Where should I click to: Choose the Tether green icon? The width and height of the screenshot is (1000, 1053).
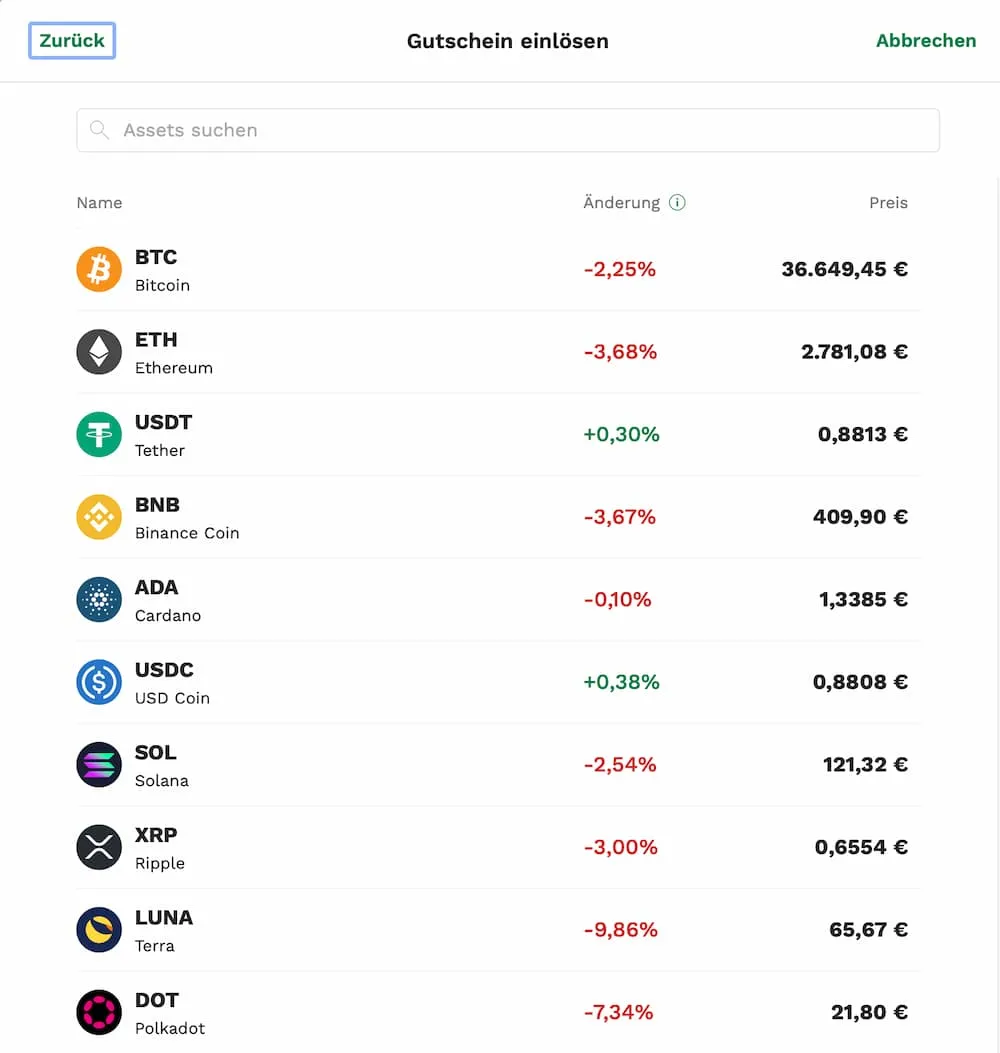point(99,434)
